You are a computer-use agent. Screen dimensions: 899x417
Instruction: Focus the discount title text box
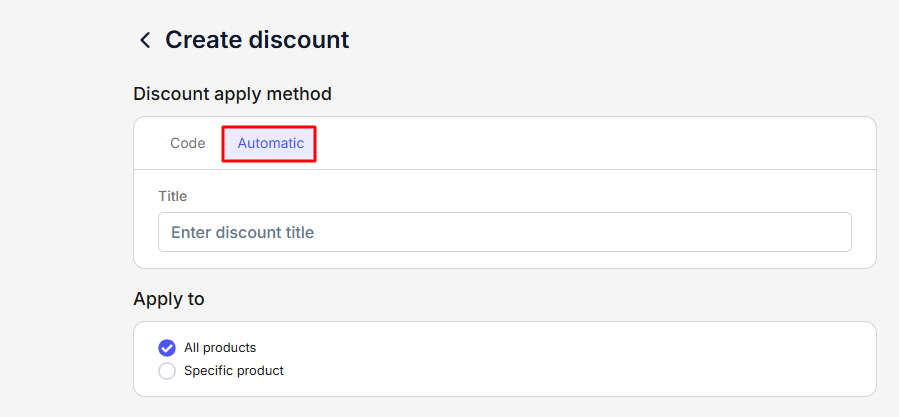504,232
